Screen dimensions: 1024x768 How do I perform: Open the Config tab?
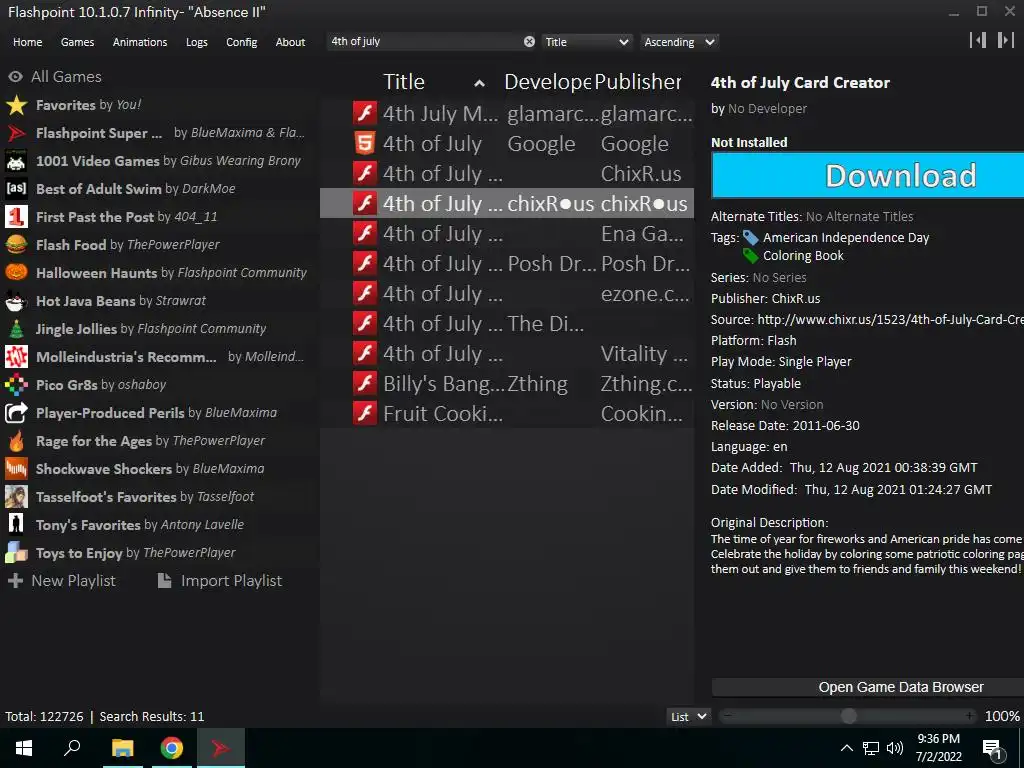point(242,42)
